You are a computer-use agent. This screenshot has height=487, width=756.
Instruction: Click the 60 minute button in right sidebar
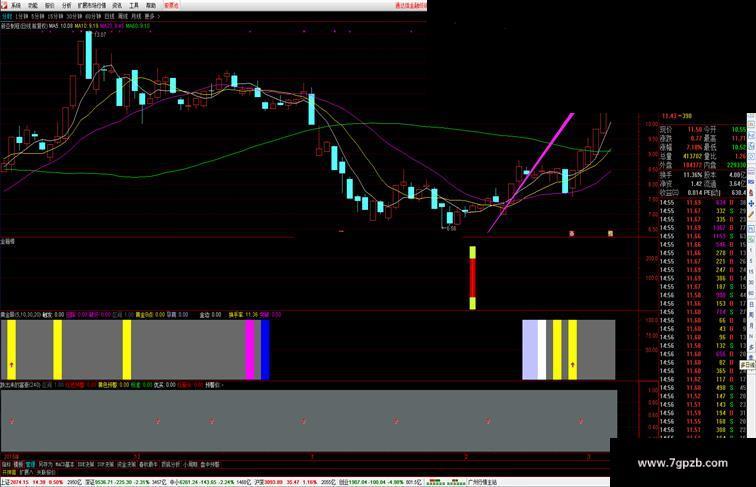coord(751,293)
